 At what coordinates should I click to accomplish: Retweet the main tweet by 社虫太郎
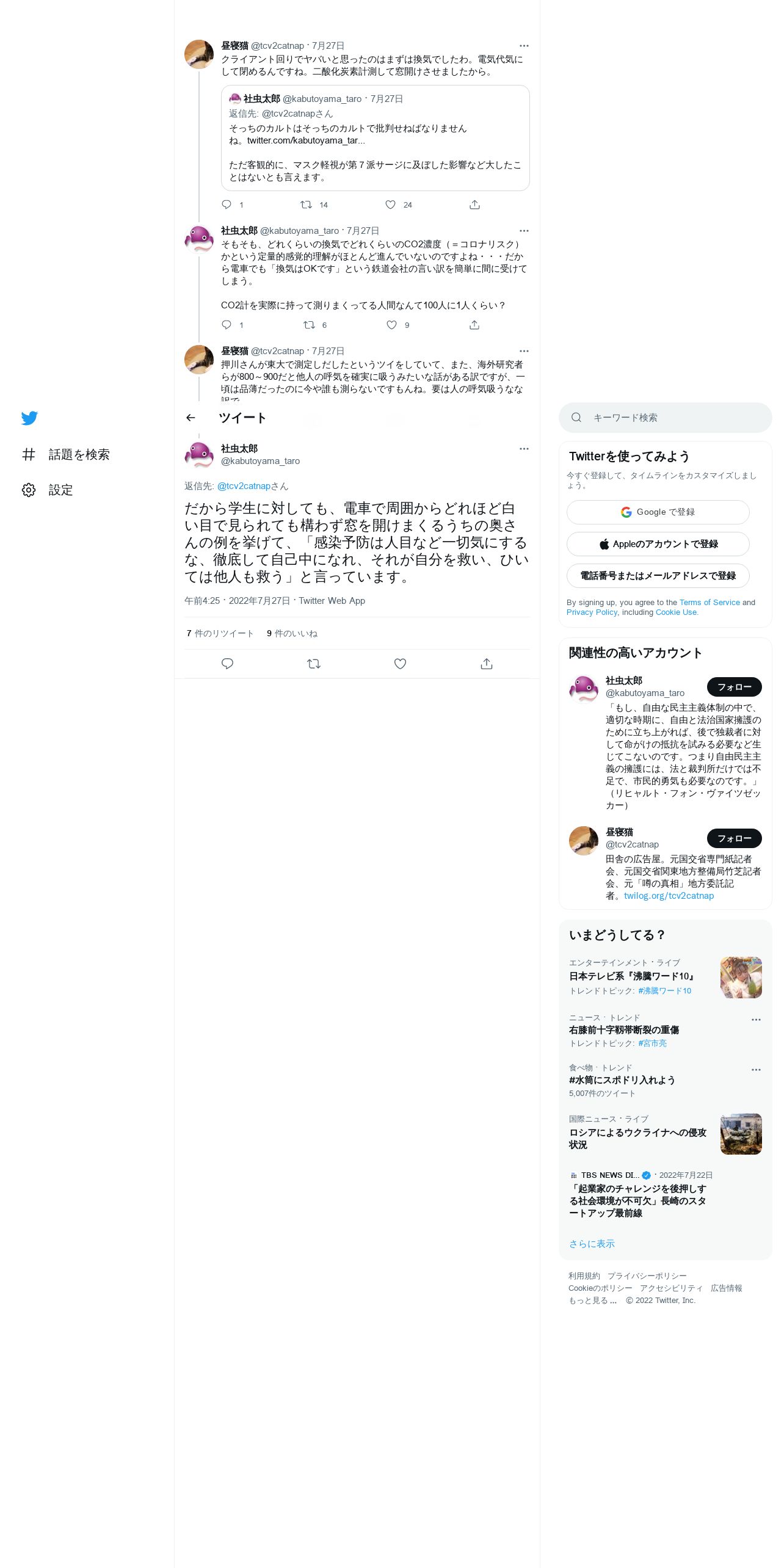click(314, 664)
